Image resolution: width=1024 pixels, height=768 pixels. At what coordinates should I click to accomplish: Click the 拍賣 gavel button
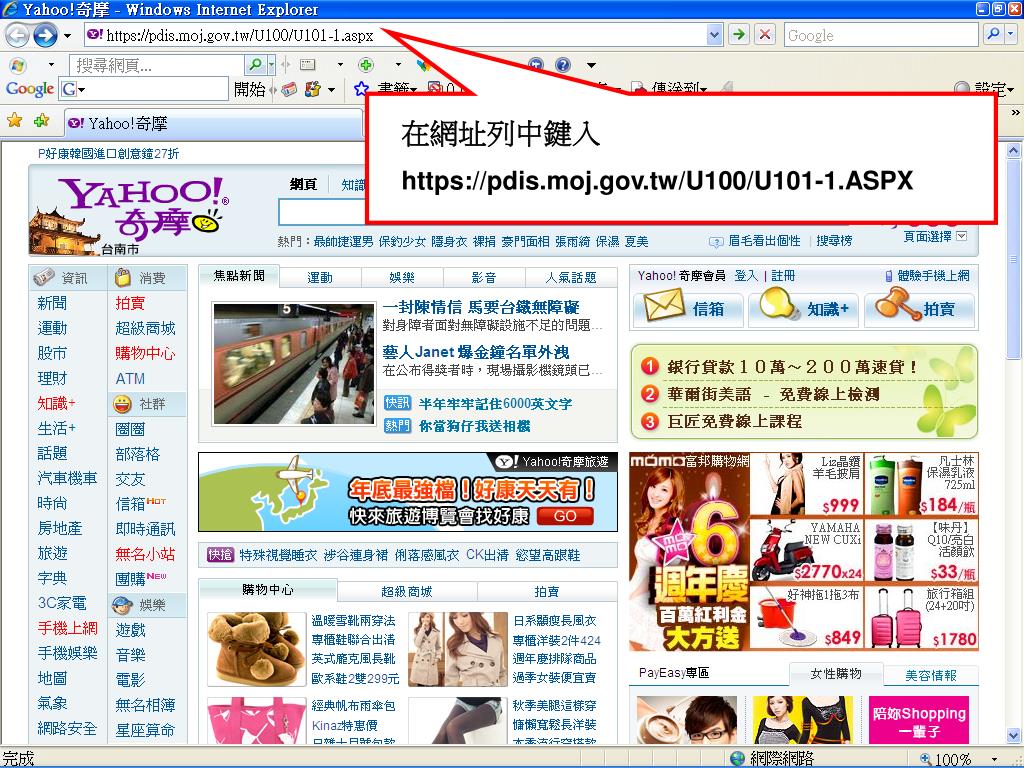point(920,308)
